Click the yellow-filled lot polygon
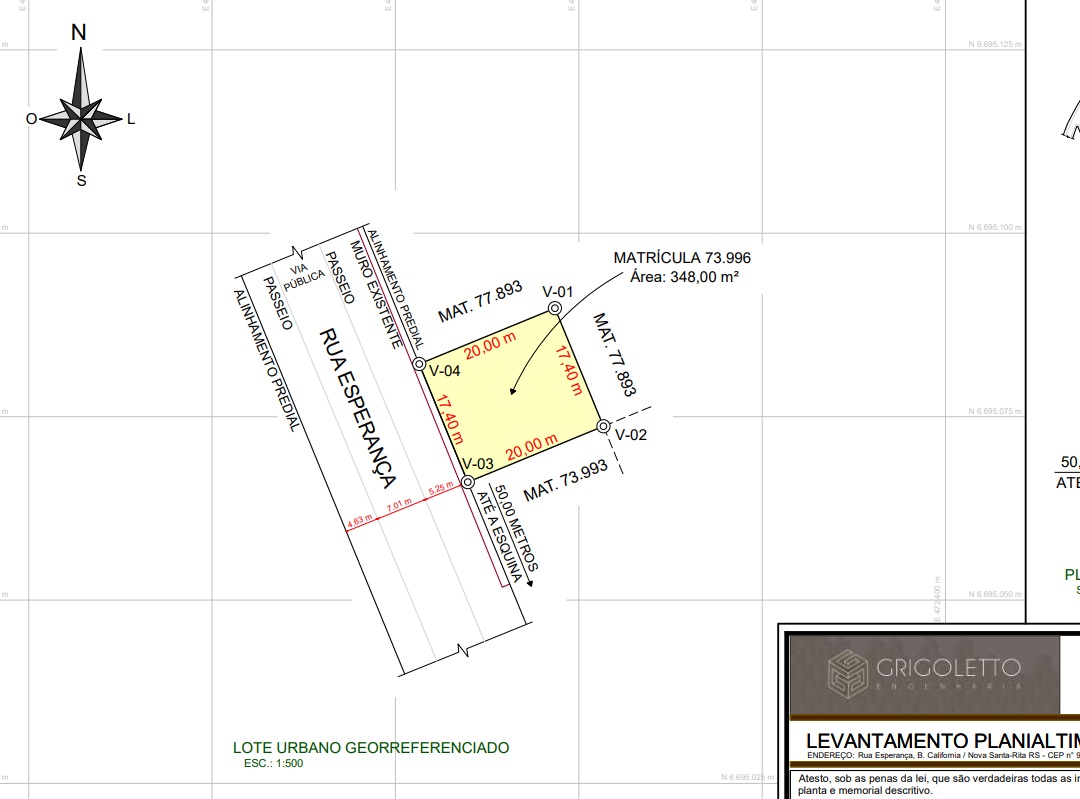 (x=510, y=395)
